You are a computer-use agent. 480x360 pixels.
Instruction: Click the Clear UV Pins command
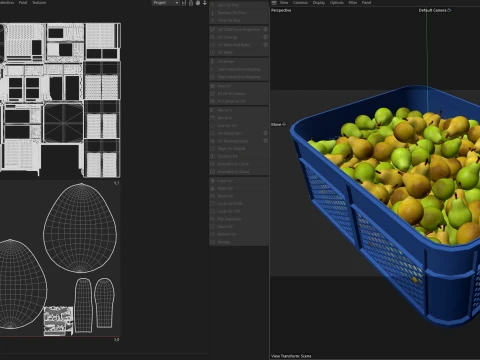pos(239,20)
